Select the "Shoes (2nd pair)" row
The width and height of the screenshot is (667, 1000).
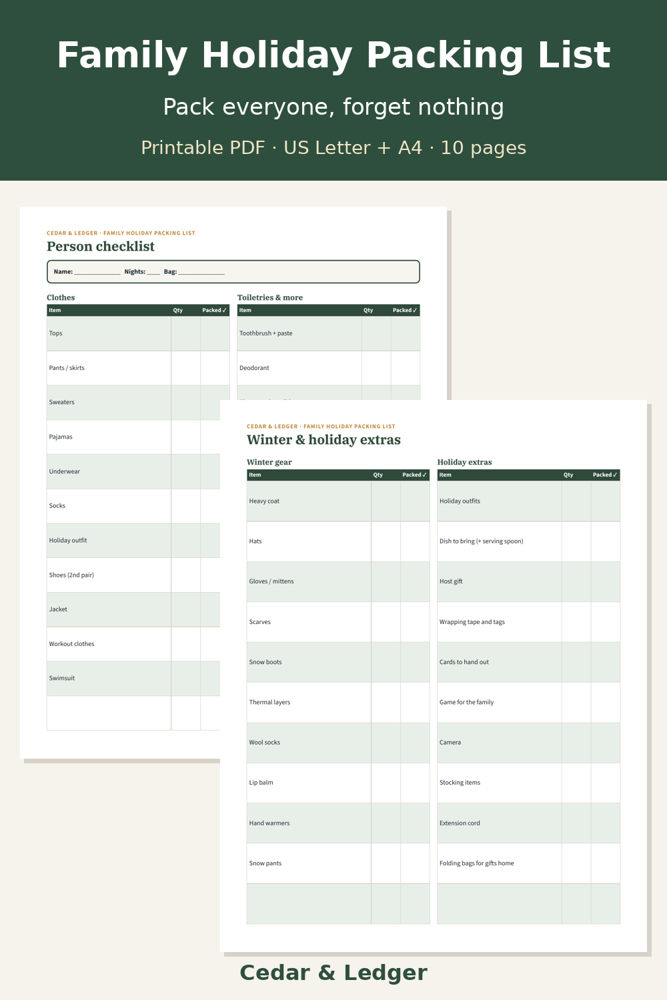coord(133,575)
